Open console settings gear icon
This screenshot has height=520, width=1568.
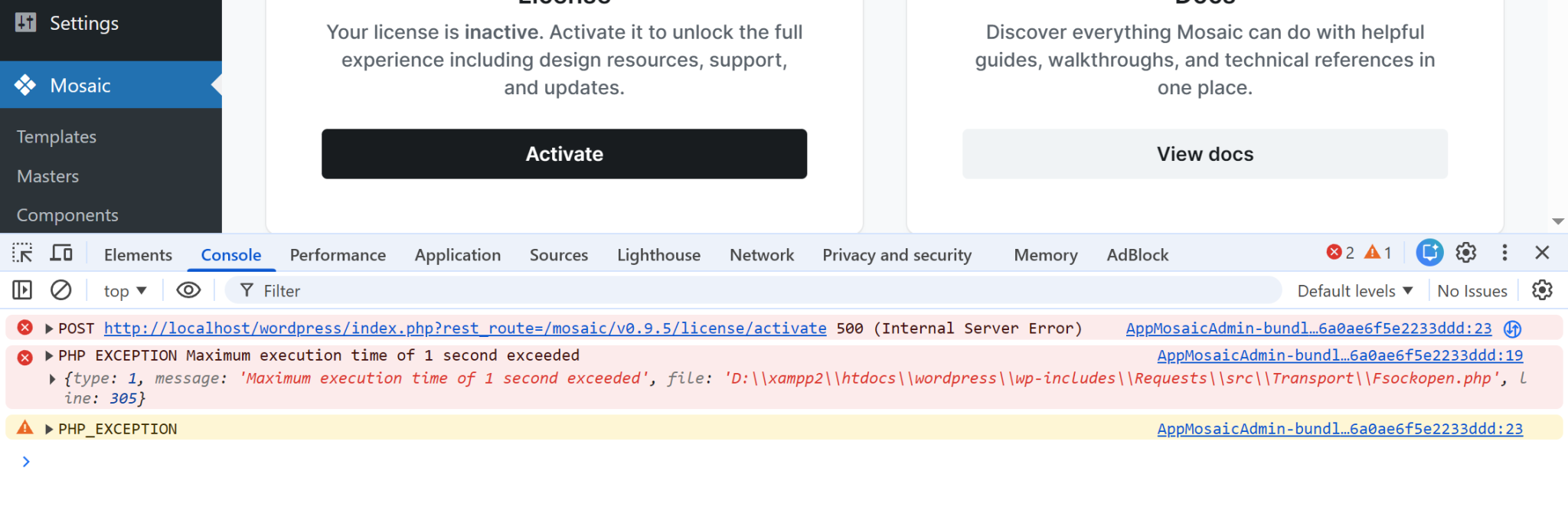pyautogui.click(x=1542, y=290)
